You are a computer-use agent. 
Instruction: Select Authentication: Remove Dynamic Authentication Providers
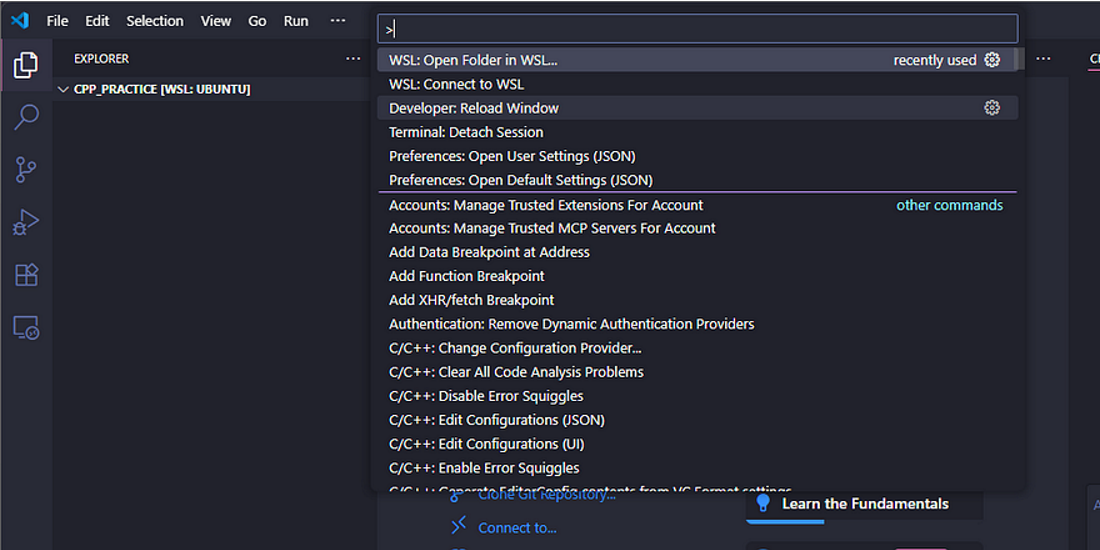[x=697, y=324]
